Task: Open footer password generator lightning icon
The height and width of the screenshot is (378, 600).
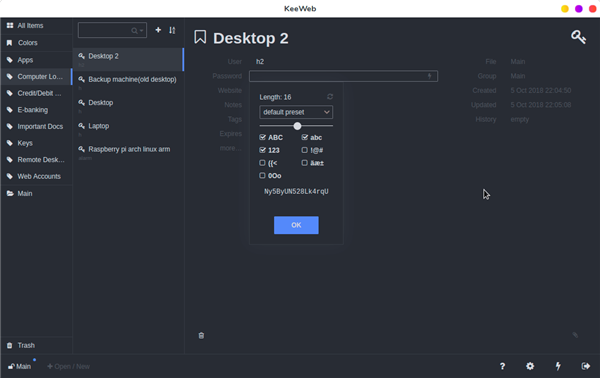Action: click(558, 366)
